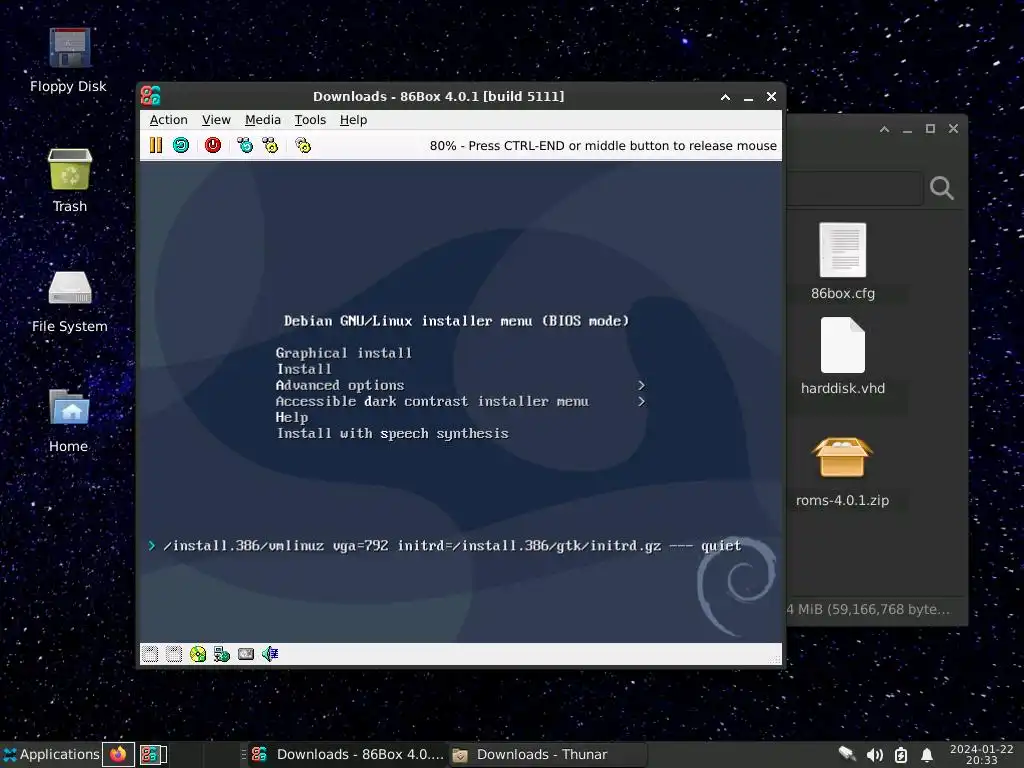
Task: Pause the 86Box emulation
Action: 155,145
